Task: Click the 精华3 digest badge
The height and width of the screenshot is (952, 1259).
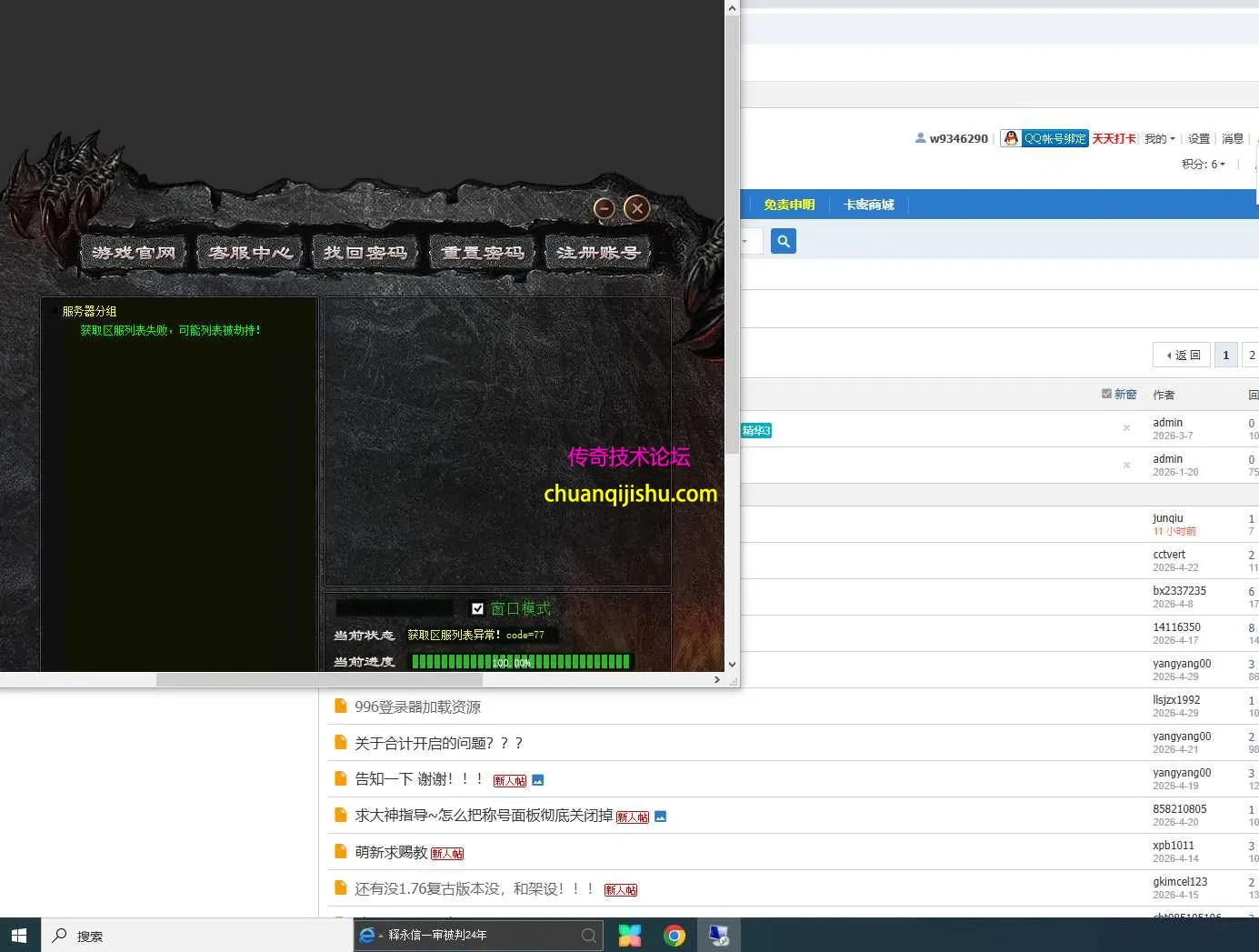Action: click(756, 430)
